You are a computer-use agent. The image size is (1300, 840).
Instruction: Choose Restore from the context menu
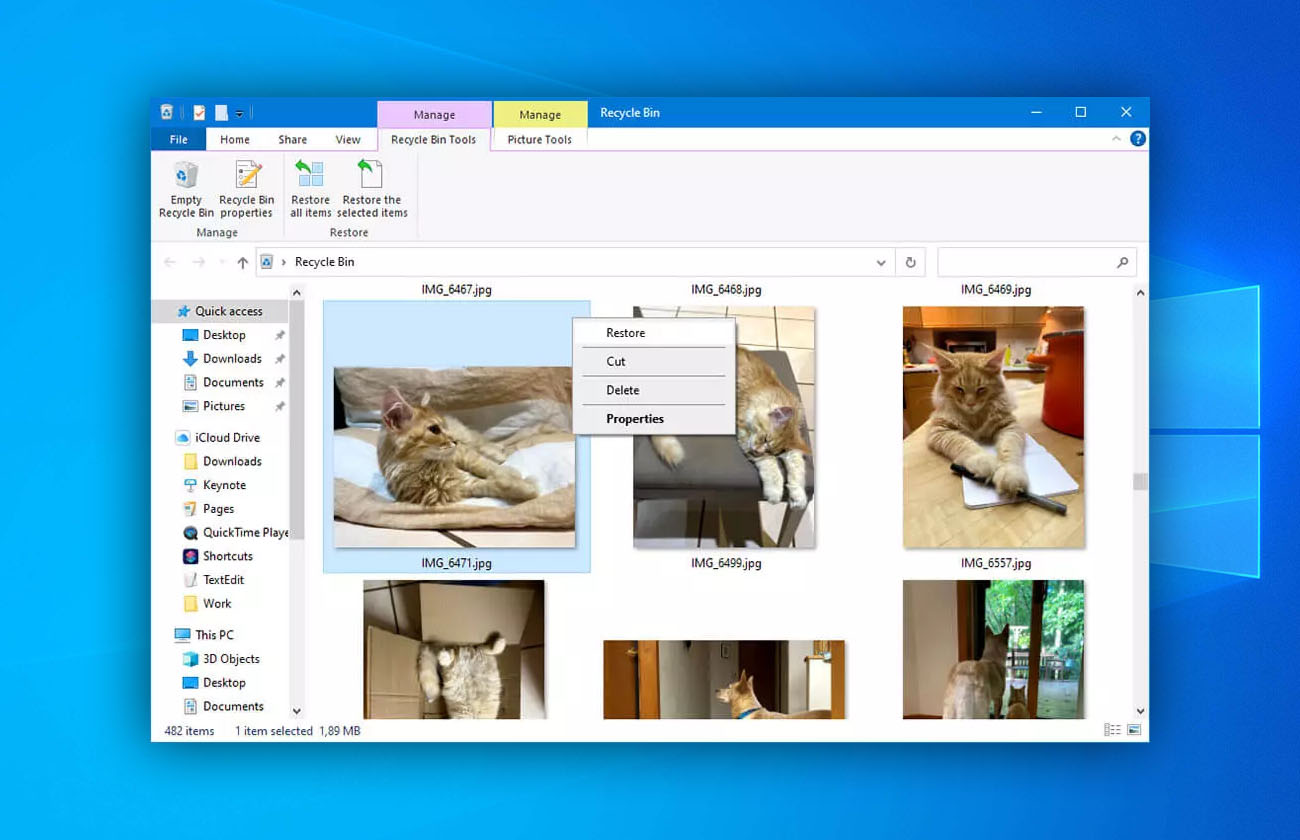pos(625,332)
